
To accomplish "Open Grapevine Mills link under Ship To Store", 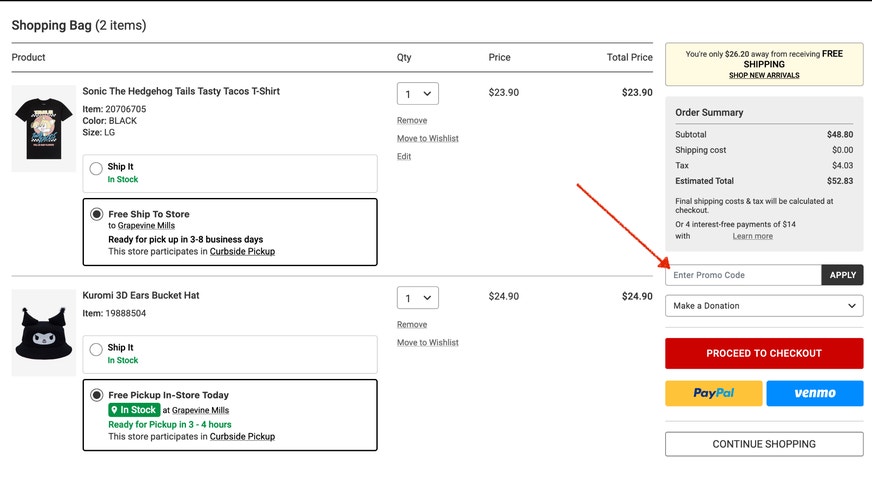I will tap(146, 226).
